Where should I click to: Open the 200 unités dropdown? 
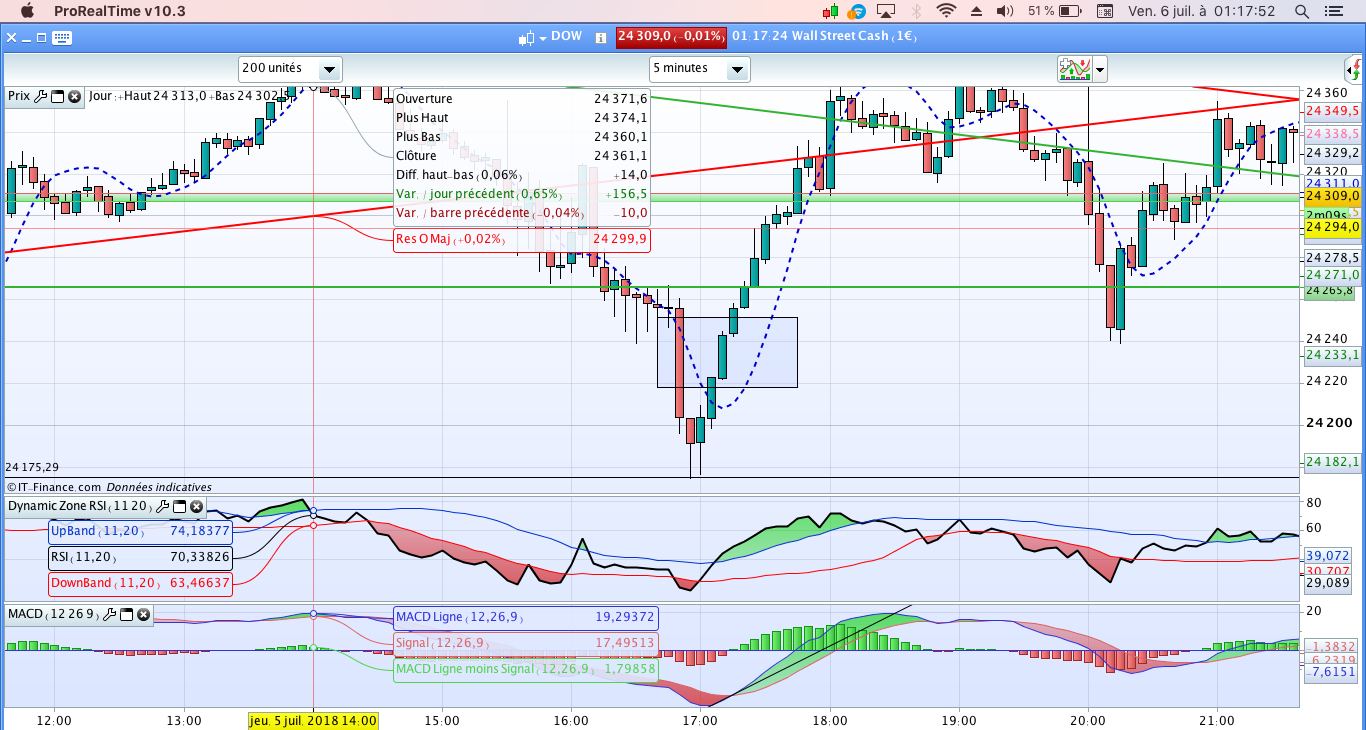coord(290,69)
